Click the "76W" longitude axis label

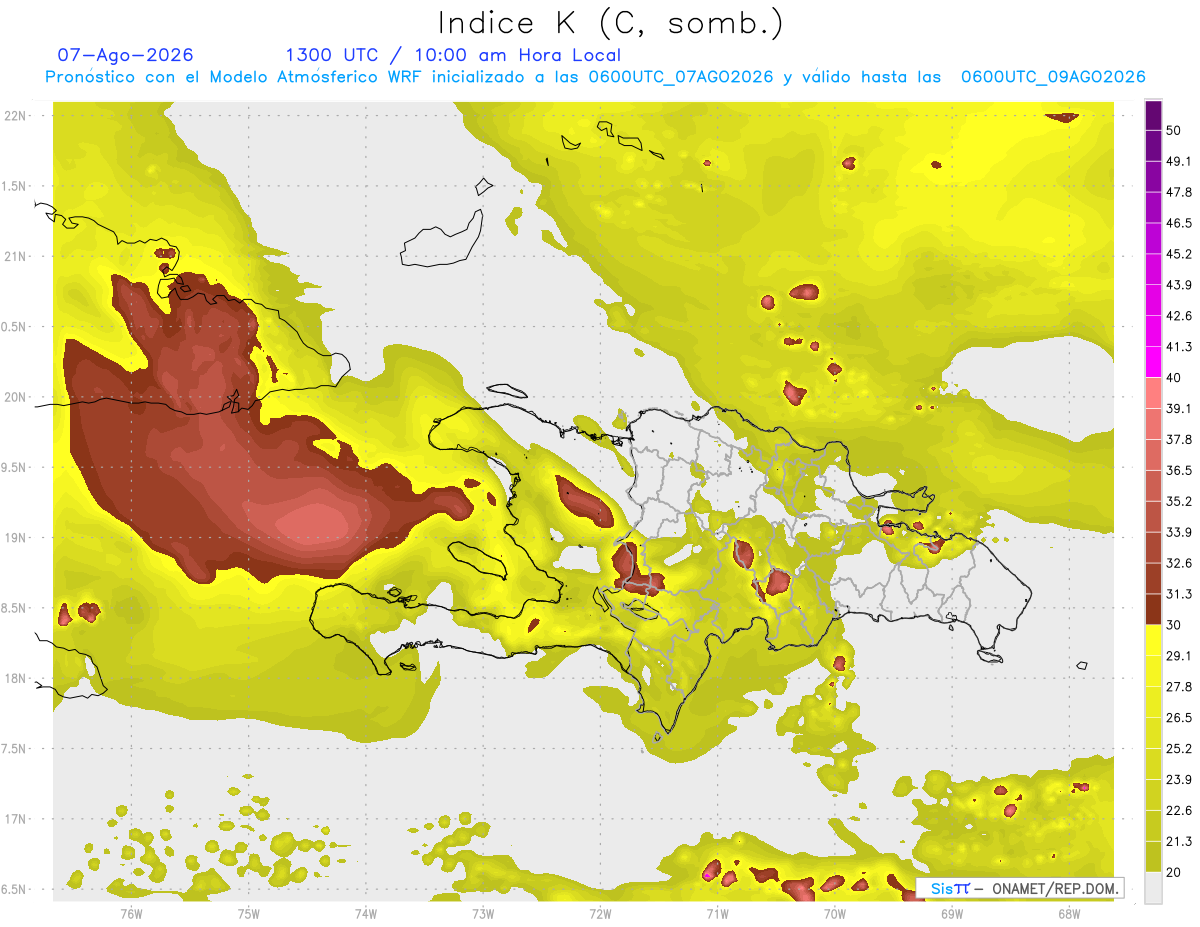pyautogui.click(x=131, y=913)
